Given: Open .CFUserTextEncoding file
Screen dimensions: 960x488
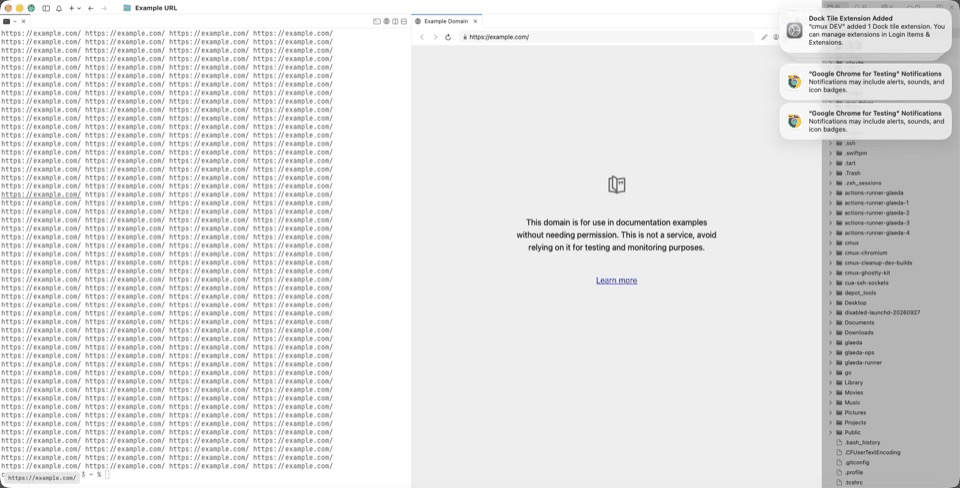Looking at the screenshot, I should tap(872, 452).
